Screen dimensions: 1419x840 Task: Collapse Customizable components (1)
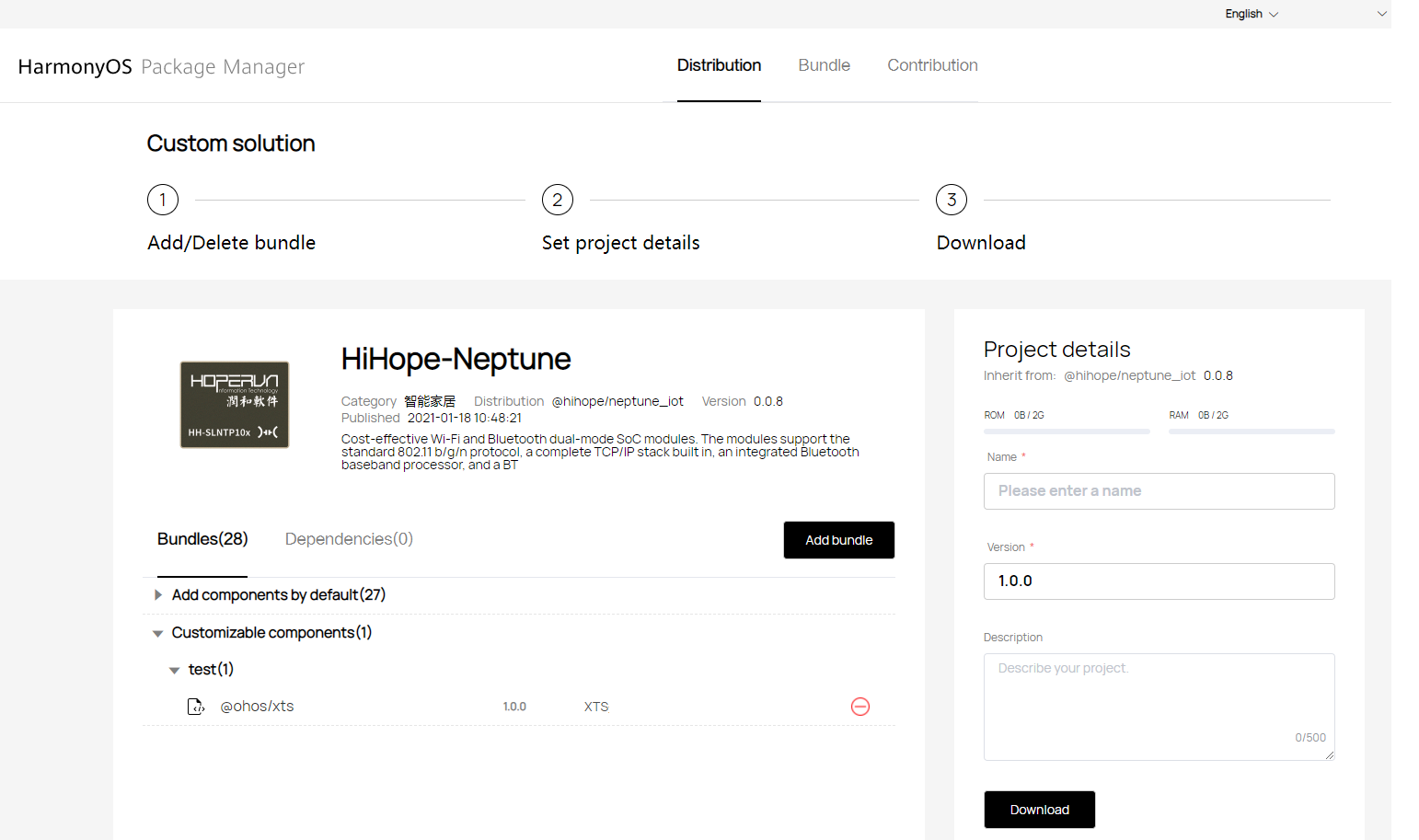coord(157,633)
